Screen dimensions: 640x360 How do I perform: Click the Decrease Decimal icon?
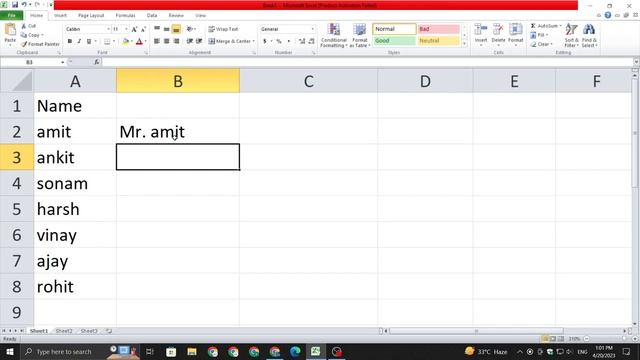312,41
